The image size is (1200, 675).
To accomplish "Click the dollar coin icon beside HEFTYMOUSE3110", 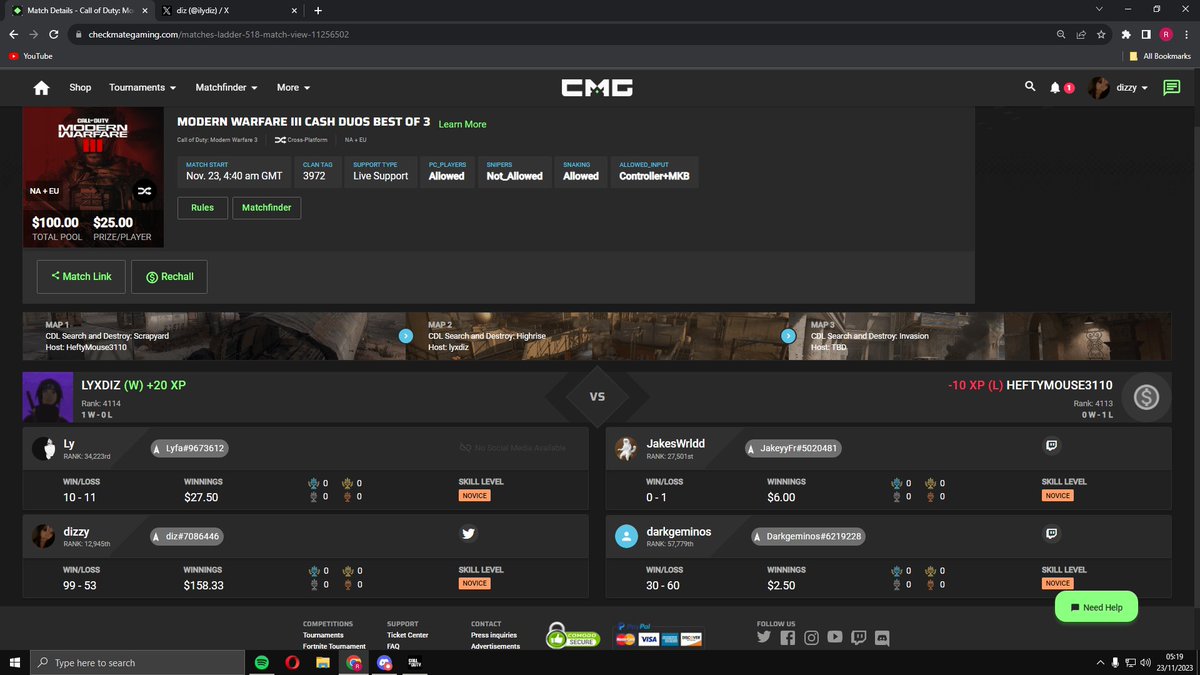I will 1146,398.
